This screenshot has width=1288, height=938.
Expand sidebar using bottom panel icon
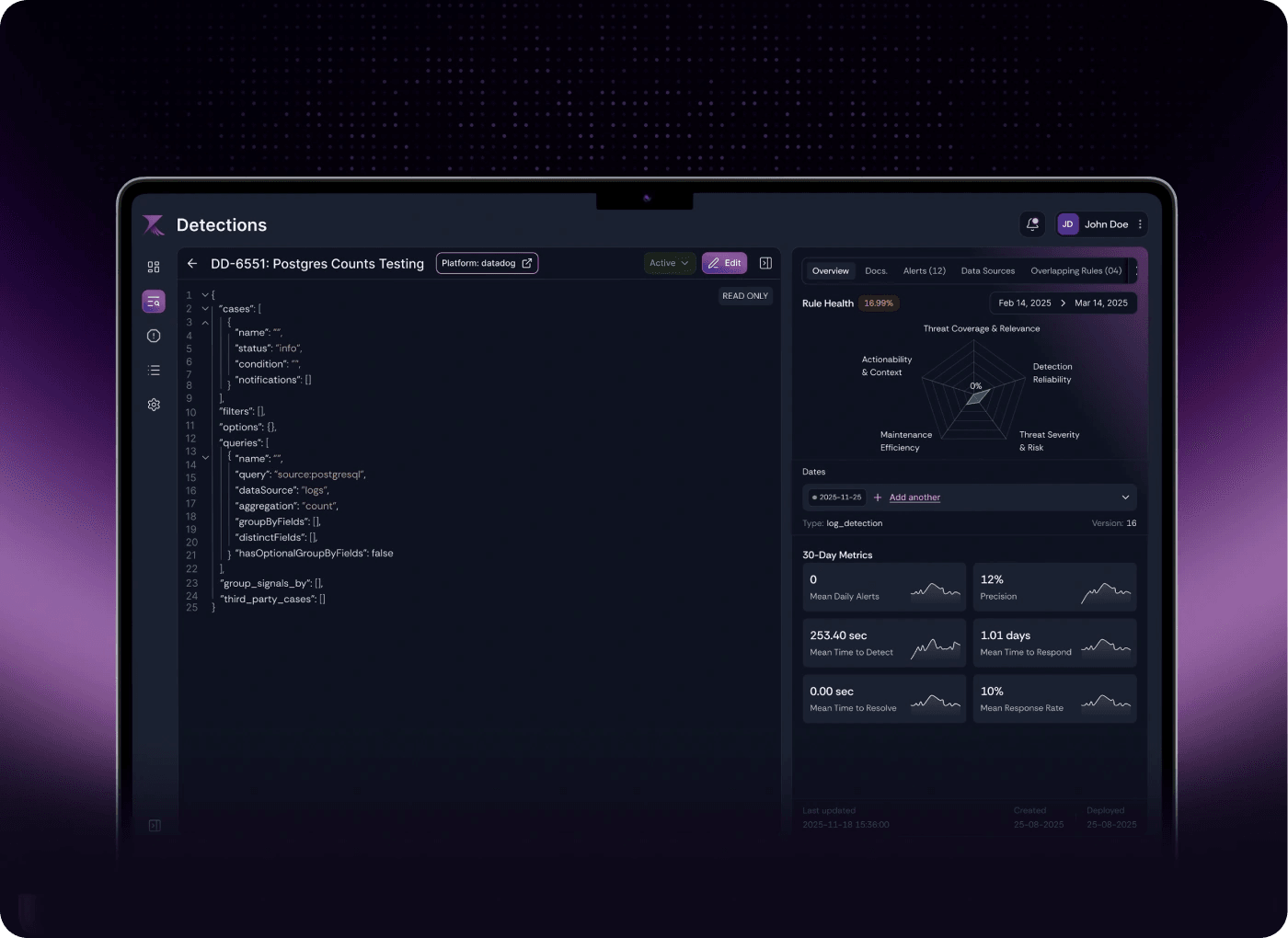tap(155, 826)
